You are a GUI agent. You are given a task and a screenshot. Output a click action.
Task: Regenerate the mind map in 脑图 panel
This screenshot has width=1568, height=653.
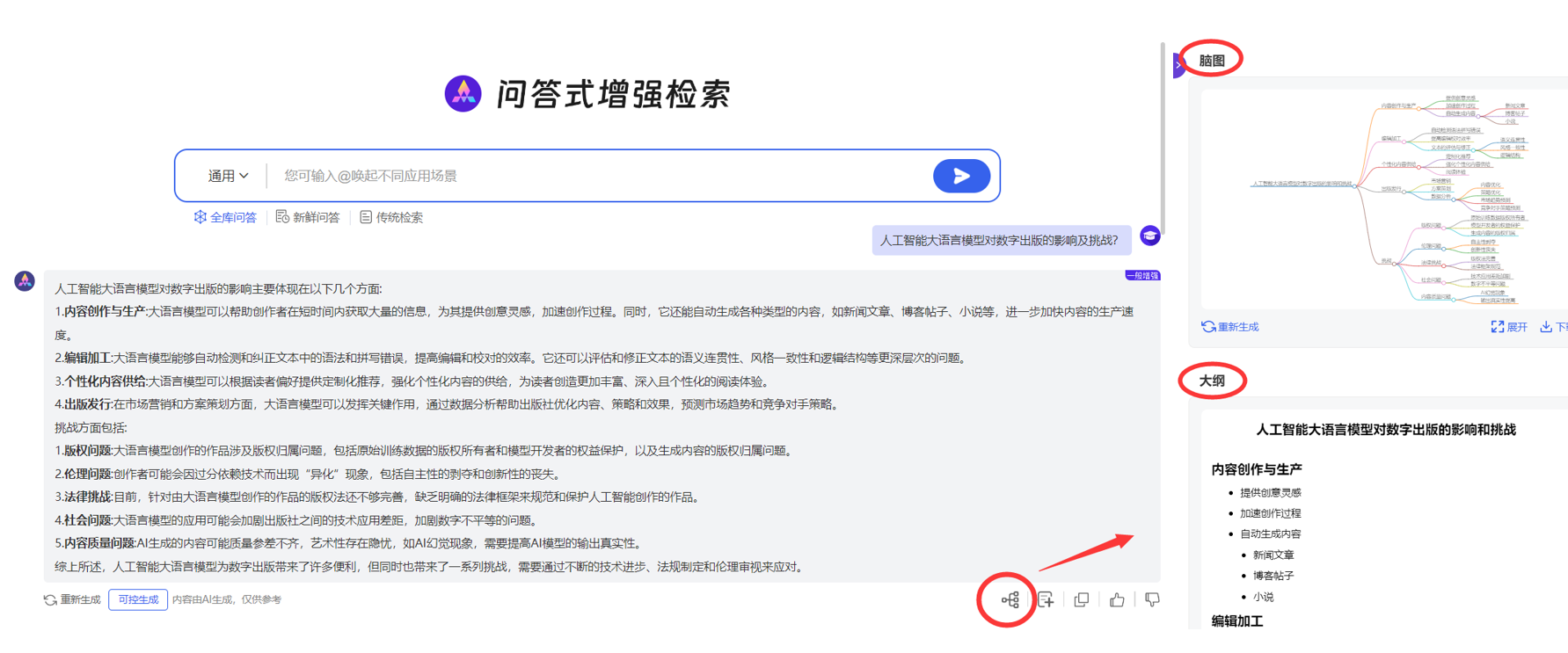(x=1230, y=327)
